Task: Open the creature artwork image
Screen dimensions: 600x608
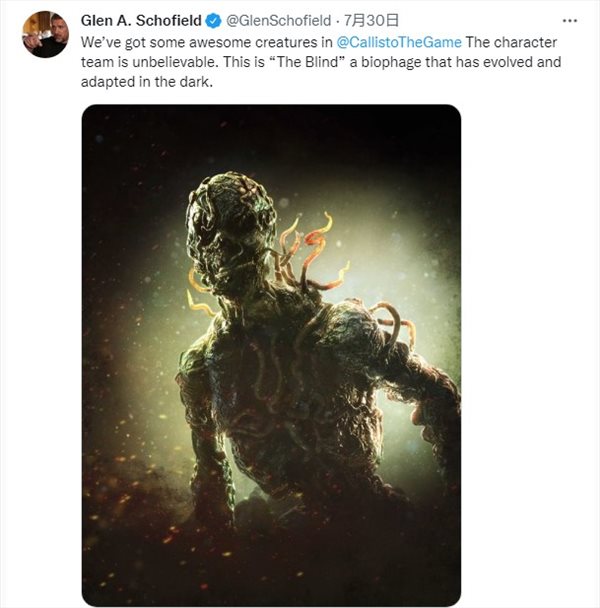Action: pos(271,355)
